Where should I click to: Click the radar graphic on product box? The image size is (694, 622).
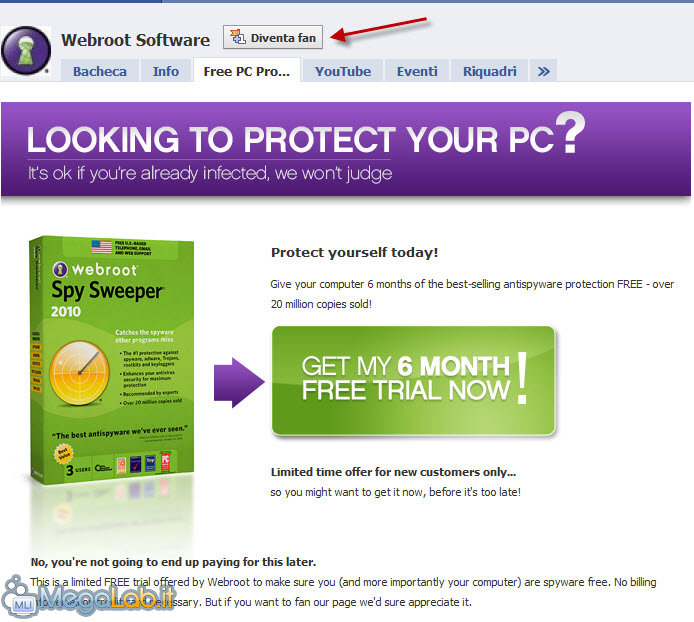point(80,373)
